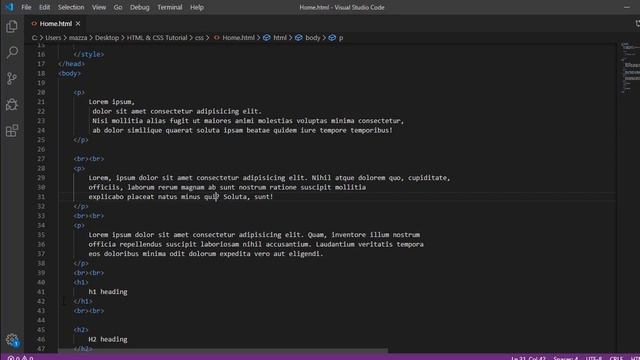640x360 pixels.
Task: Open the View menu
Action: (x=98, y=7)
